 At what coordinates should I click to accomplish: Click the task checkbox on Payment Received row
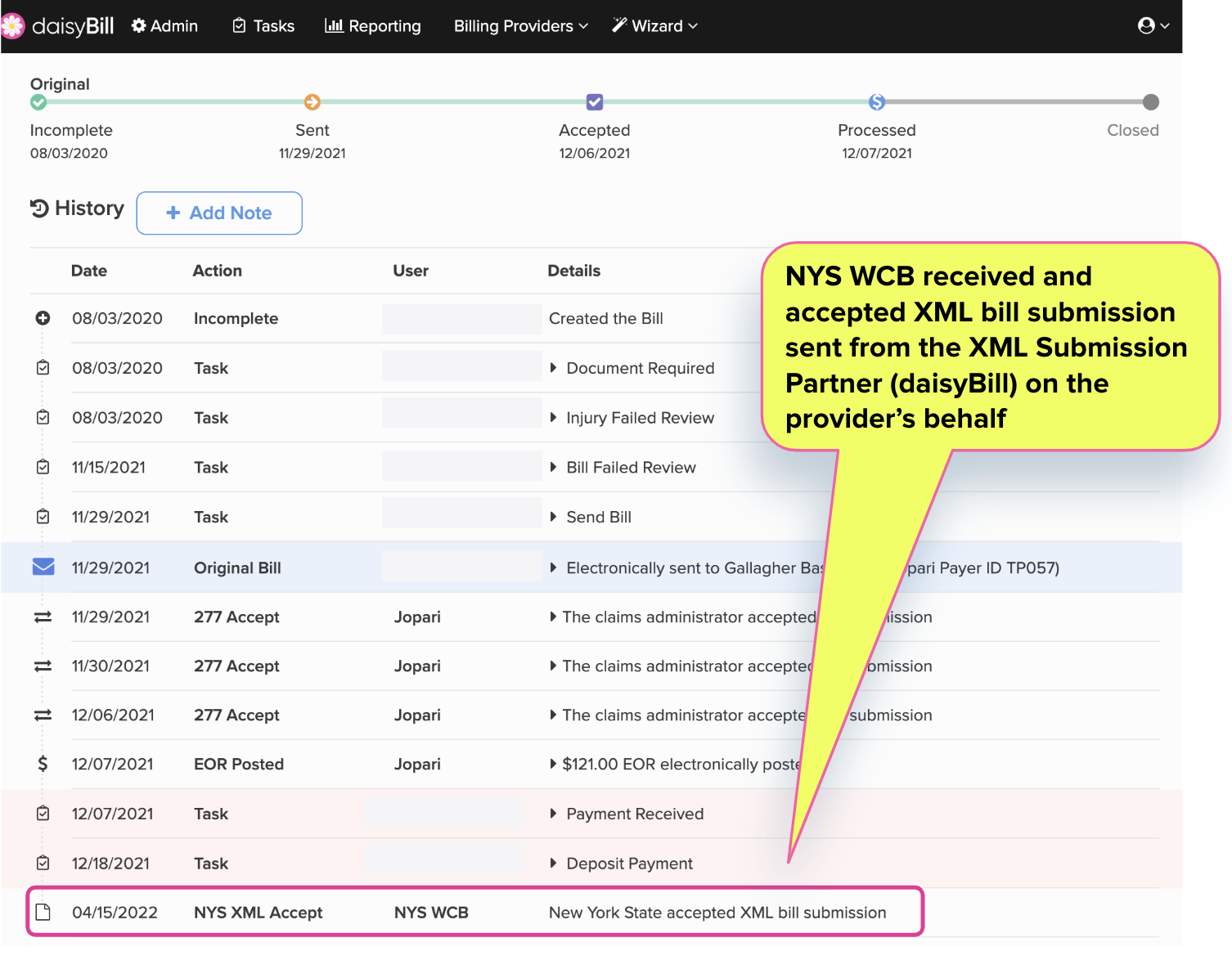coord(43,813)
